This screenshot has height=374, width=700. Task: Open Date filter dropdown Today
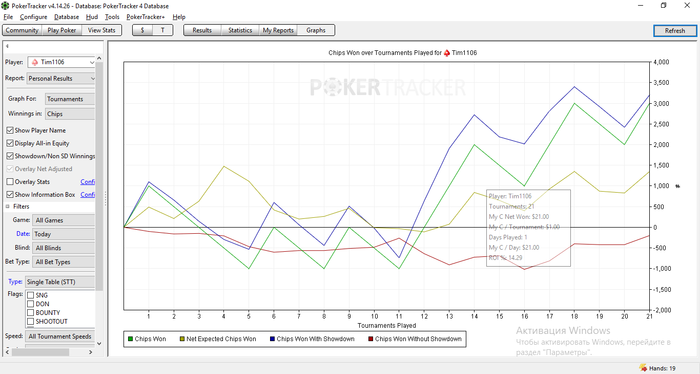[x=63, y=234]
